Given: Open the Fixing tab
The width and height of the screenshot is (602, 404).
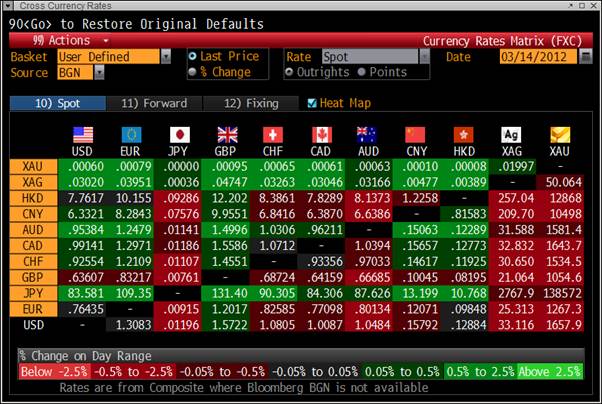Looking at the screenshot, I should [x=249, y=103].
